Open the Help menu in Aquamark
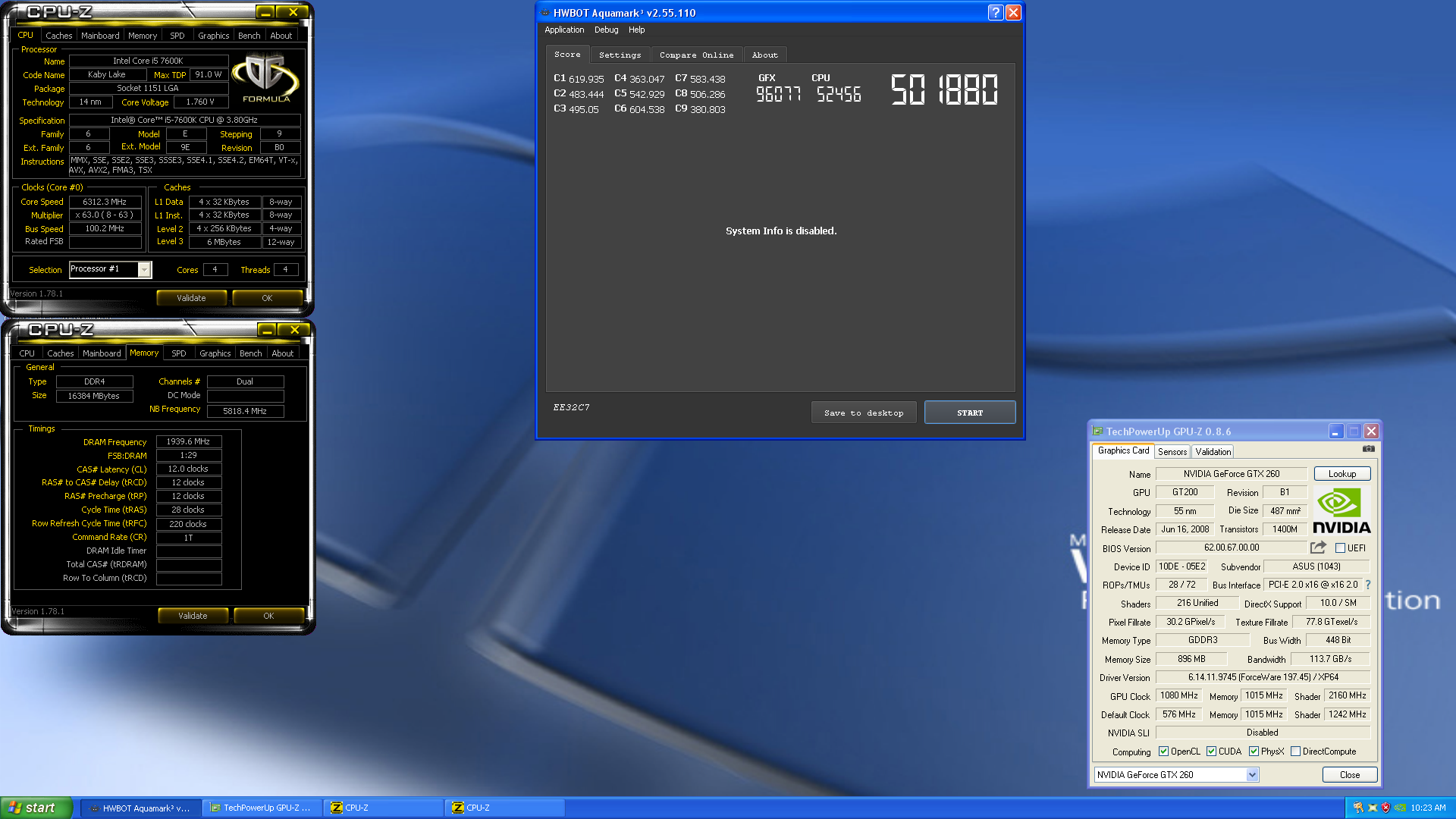 coord(636,30)
